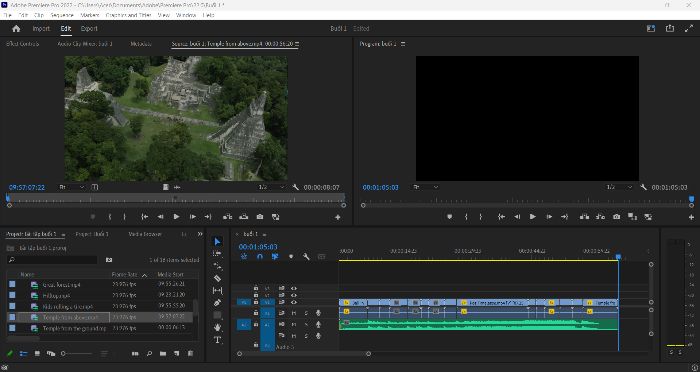Screen dimensions: 700x372
Task: Open Timeline display settings wrench
Action: (306, 256)
